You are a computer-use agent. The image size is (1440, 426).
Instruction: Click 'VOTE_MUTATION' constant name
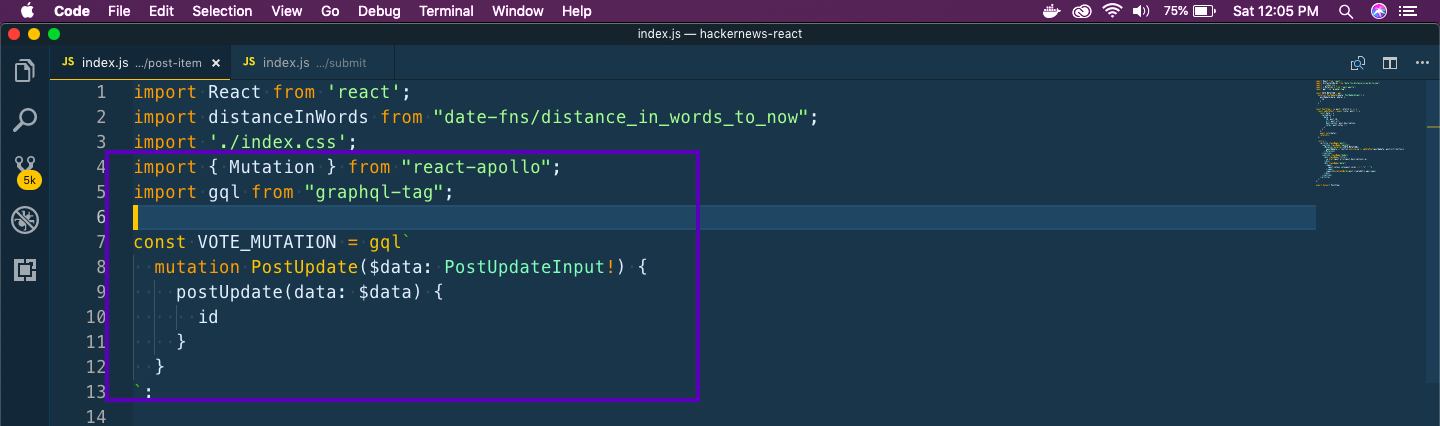267,242
